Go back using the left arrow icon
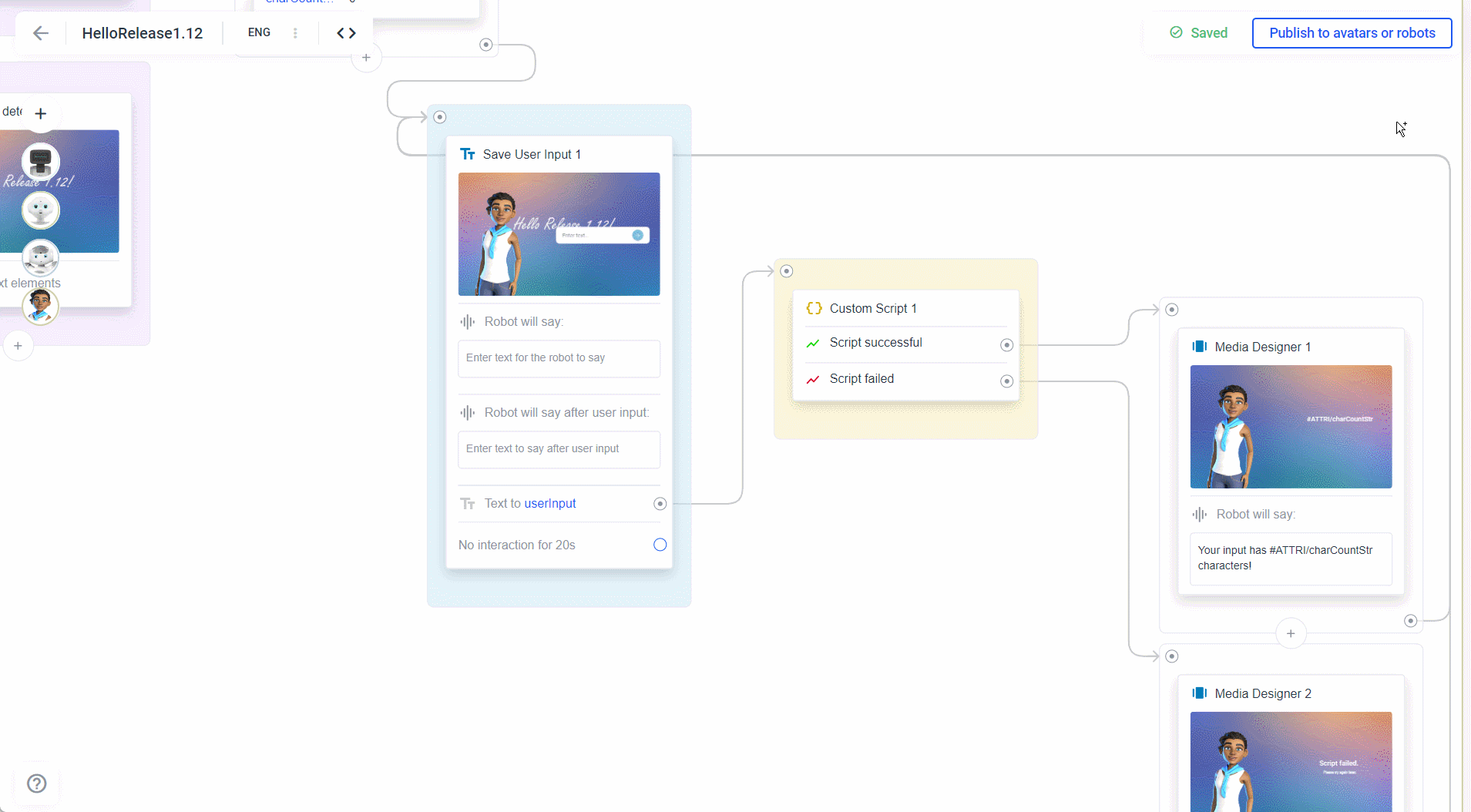Viewport: 1471px width, 812px height. point(41,33)
